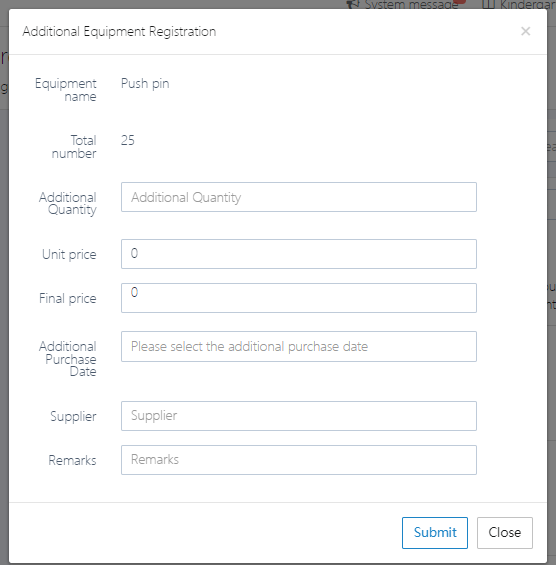Click the Supplier text field

pos(299,416)
